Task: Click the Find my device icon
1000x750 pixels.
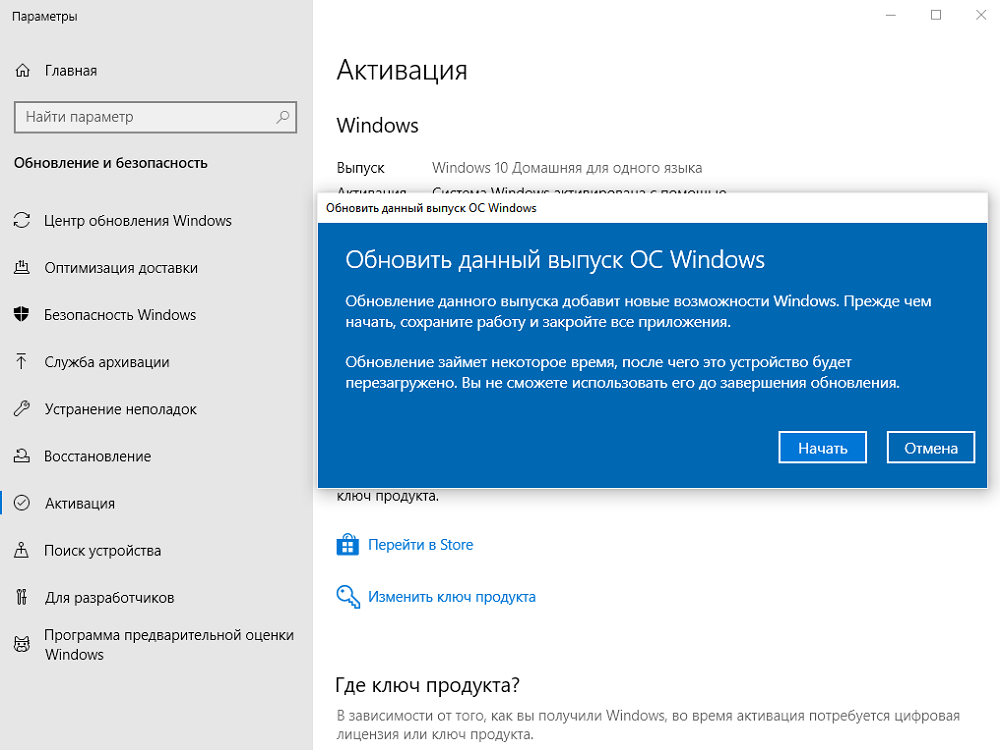Action: point(22,550)
